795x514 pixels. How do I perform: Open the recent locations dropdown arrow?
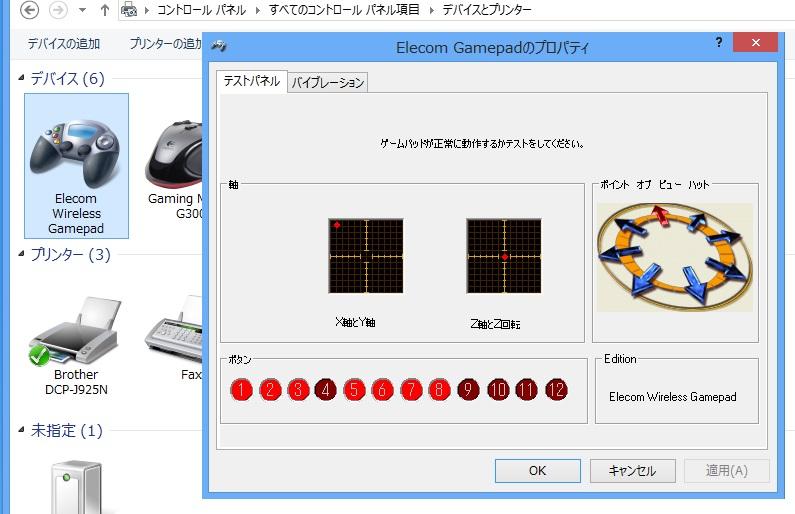(x=83, y=10)
